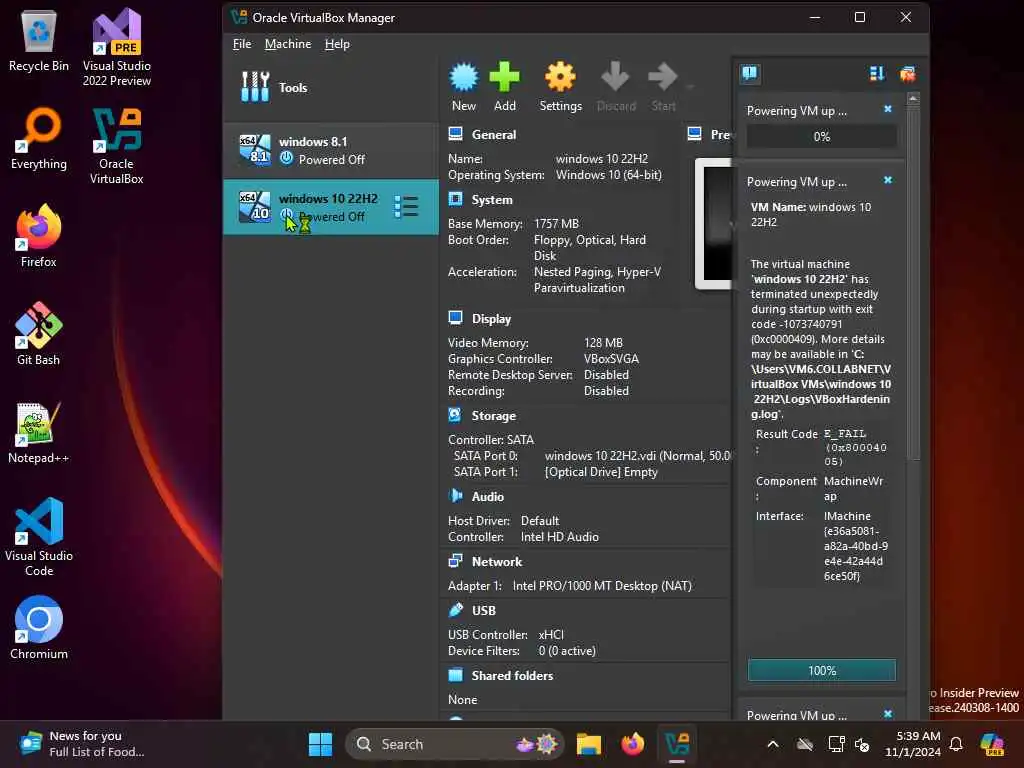Open the Machine menu
Viewport: 1024px width, 768px height.
[x=288, y=44]
